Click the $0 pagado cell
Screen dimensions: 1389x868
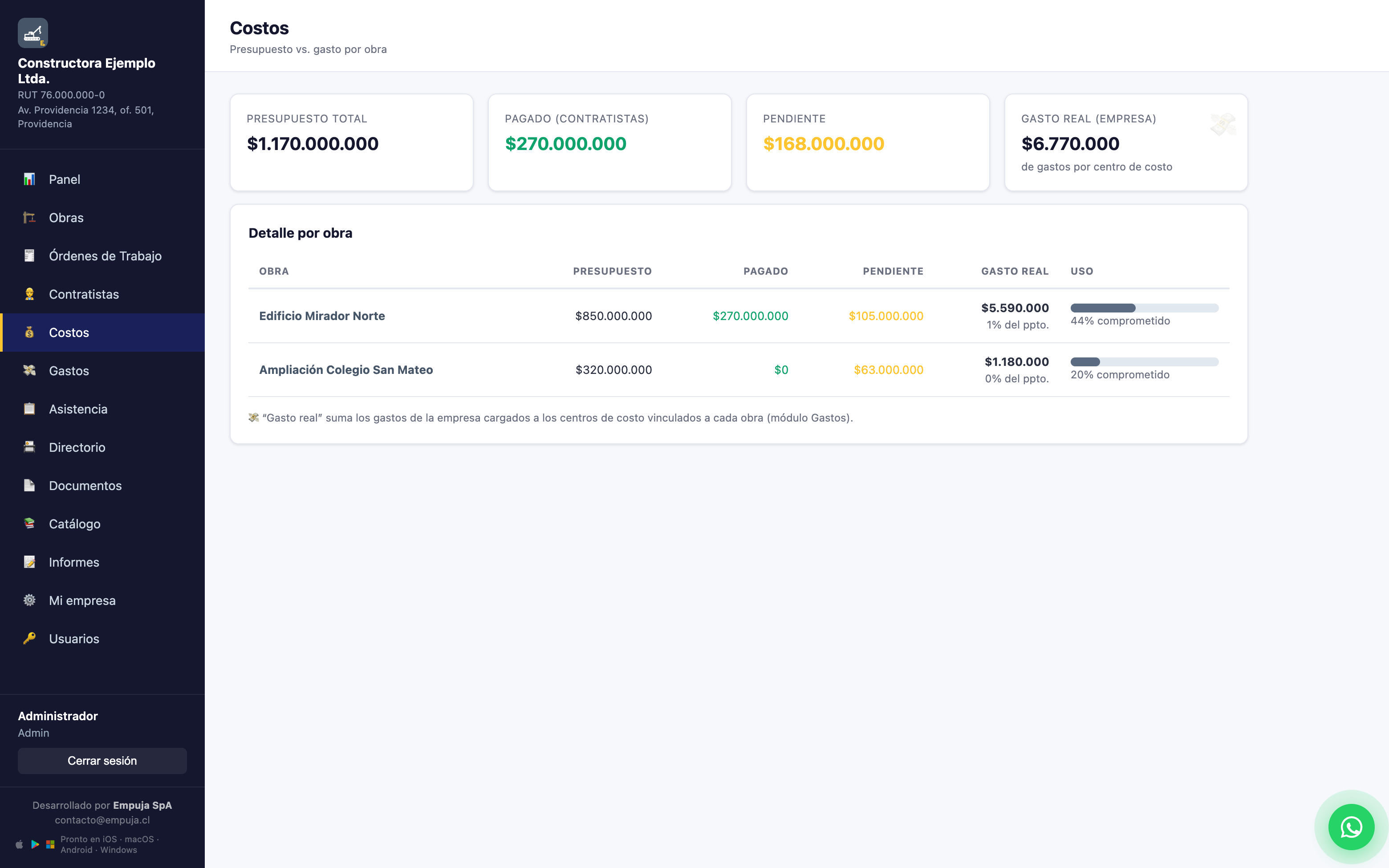coord(781,370)
